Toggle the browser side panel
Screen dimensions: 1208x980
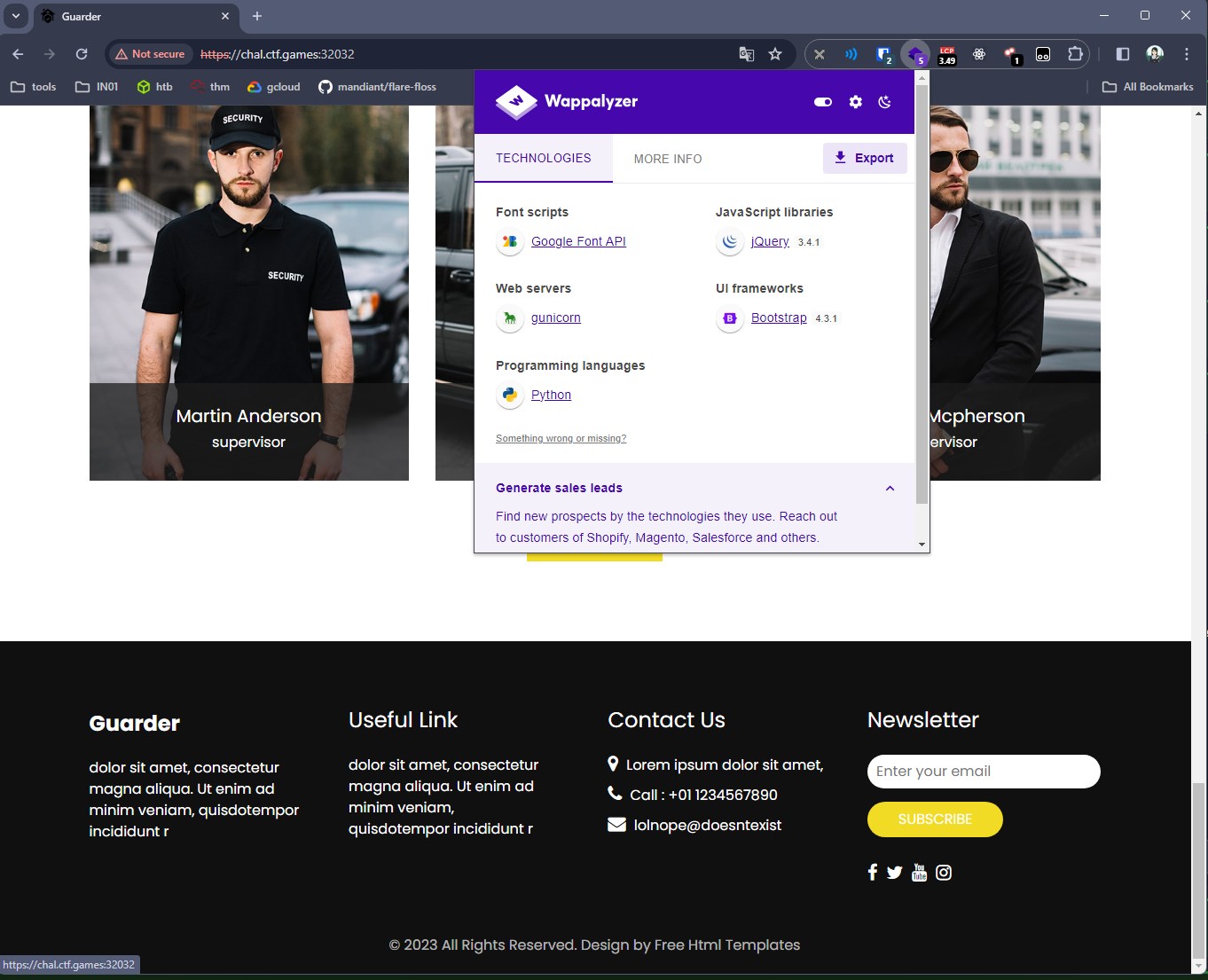pos(1123,54)
